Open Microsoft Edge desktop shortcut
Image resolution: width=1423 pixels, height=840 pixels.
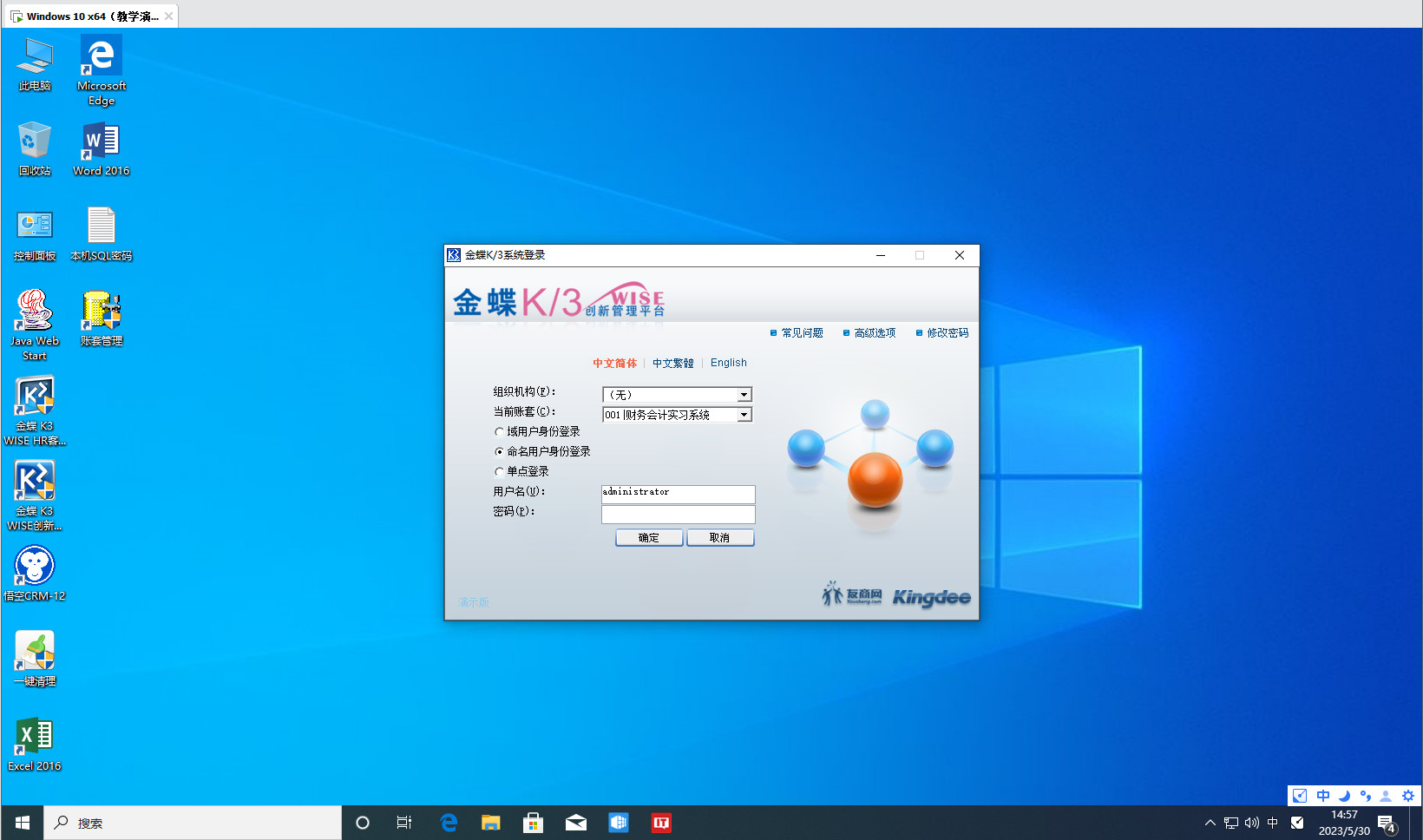coord(102,70)
